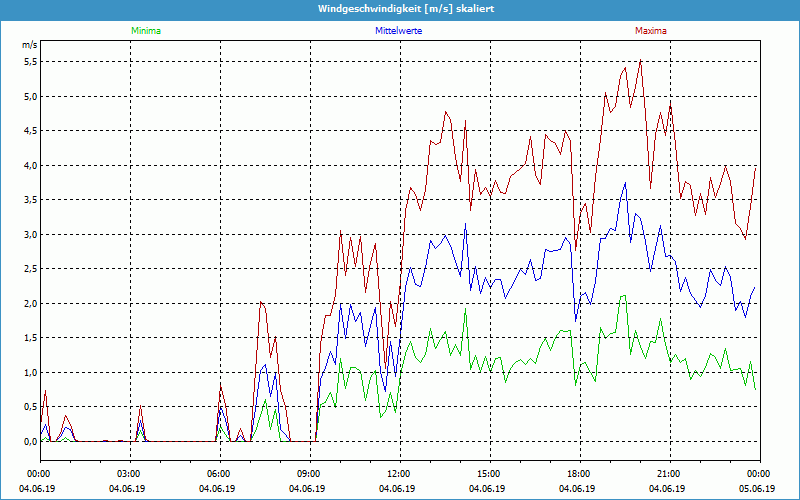This screenshot has width=800, height=500.
Task: Click the 18:00 time axis label
Action: click(x=579, y=474)
